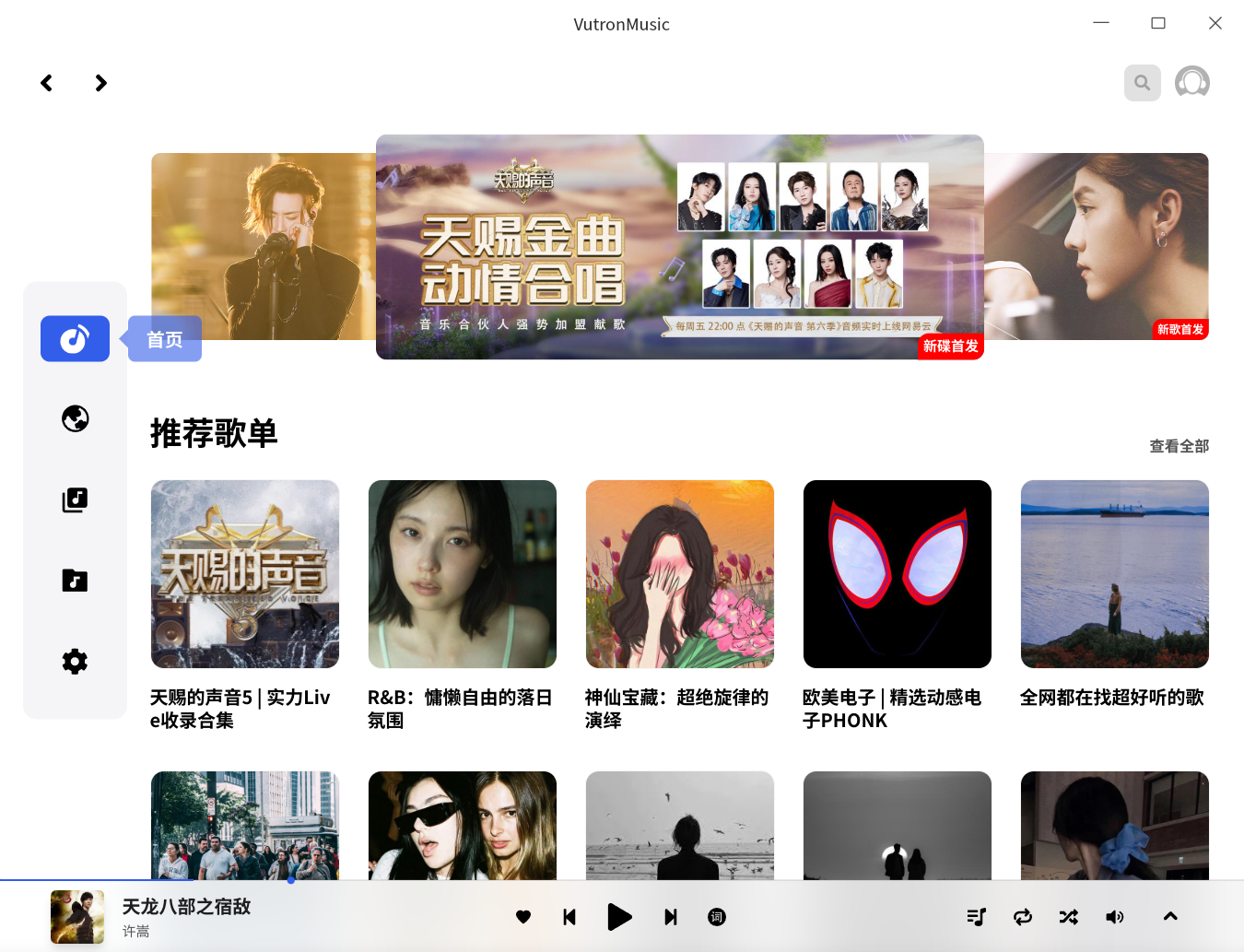Open 欧美电子 PHONK spider mask cover
The height and width of the screenshot is (952, 1244).
[898, 574]
